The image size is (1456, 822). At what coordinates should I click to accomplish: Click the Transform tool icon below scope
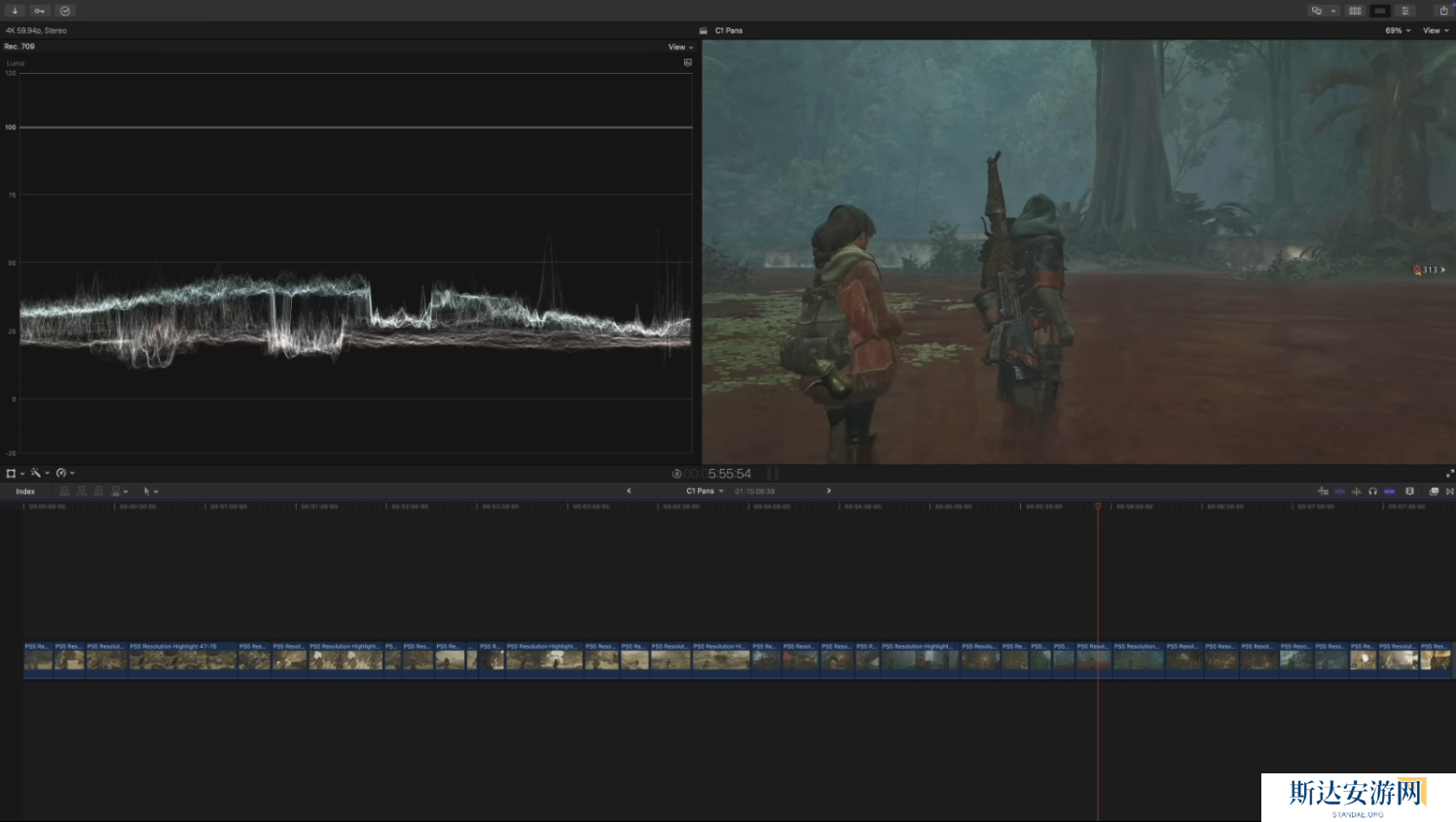(13, 474)
